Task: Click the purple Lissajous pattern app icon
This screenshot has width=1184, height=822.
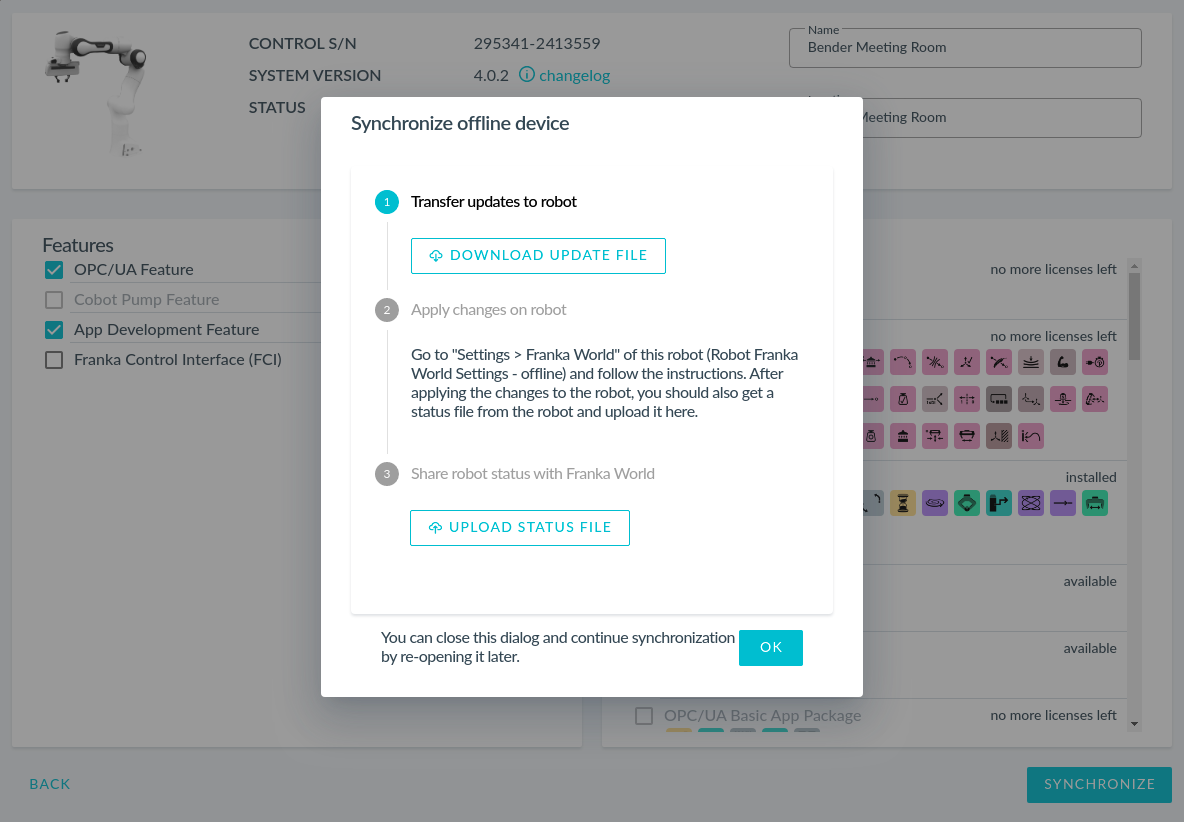Action: click(x=1031, y=503)
